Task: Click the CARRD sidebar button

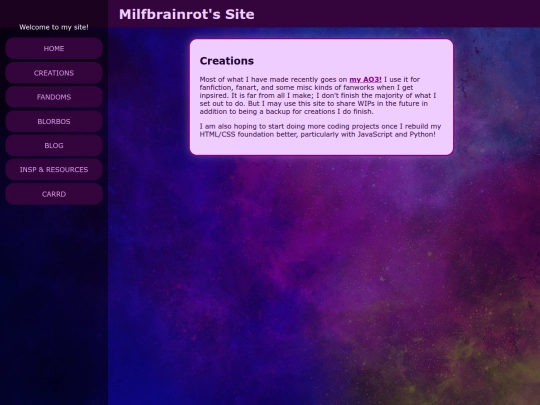Action: [x=54, y=194]
